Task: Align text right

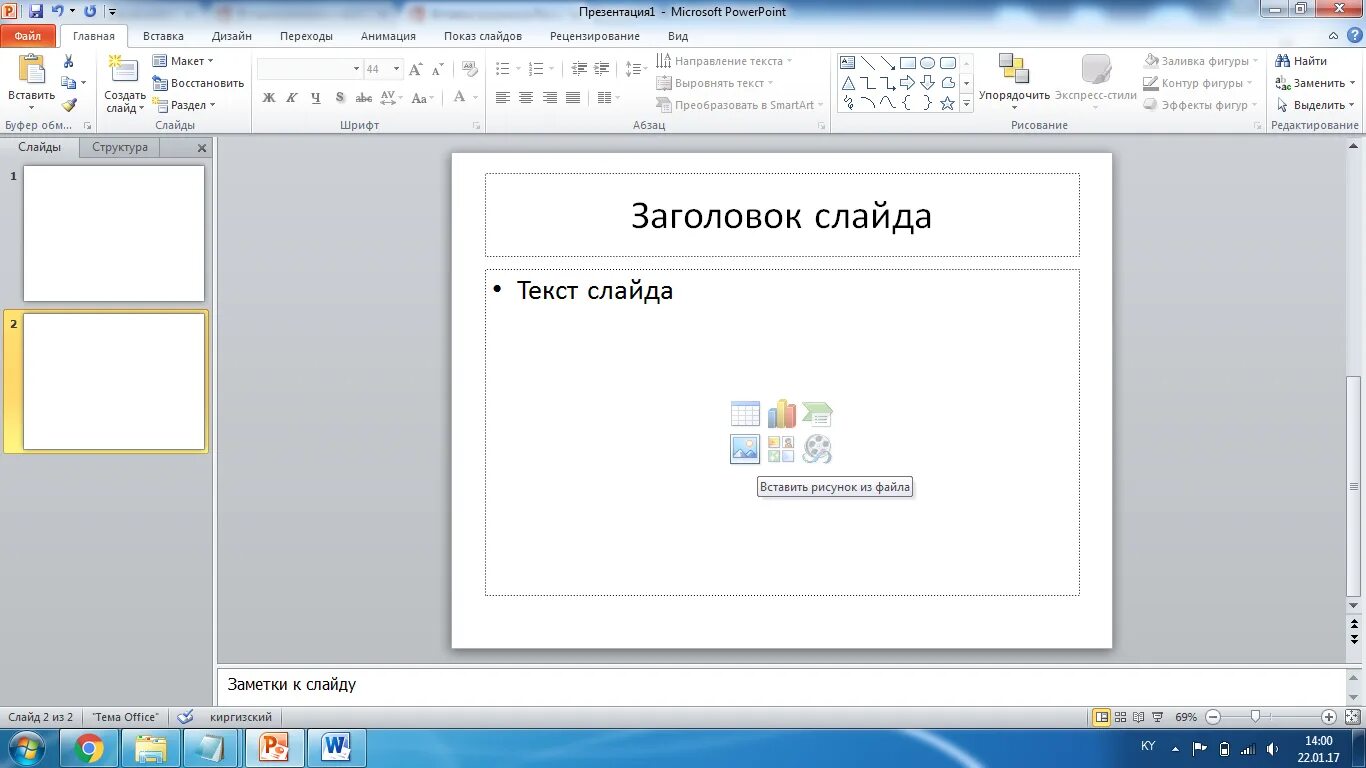Action: tap(550, 98)
